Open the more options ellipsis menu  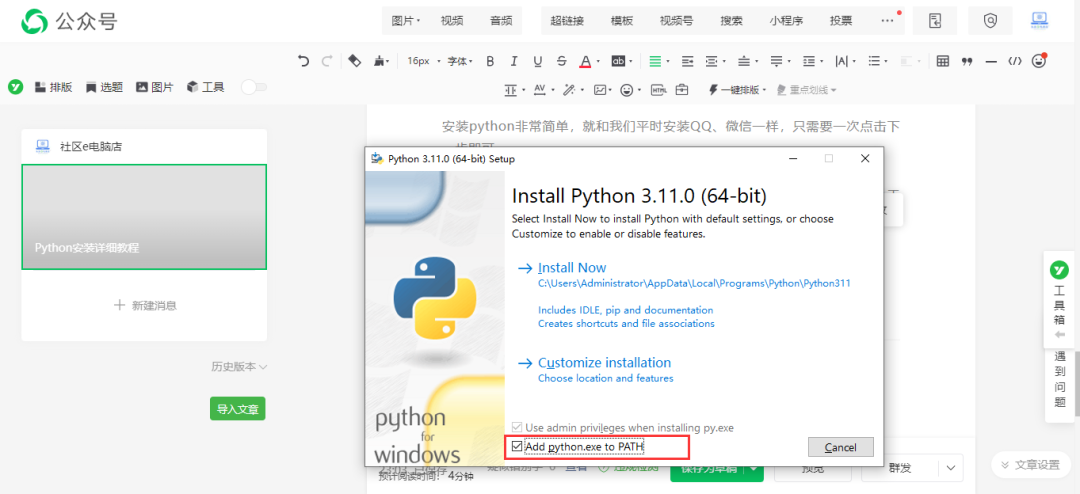887,21
